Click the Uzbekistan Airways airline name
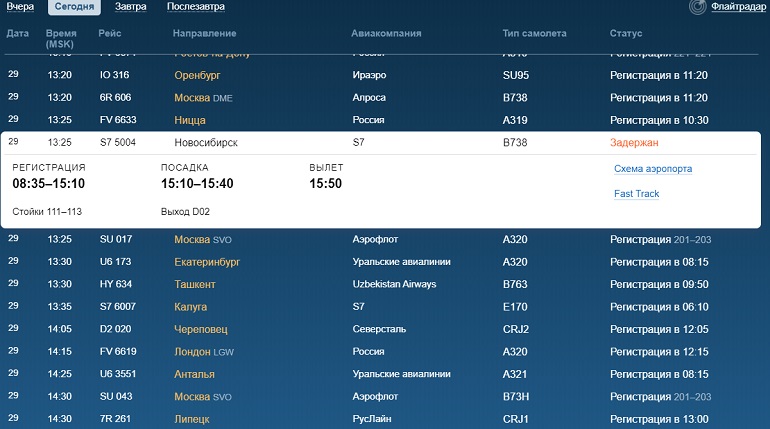The height and width of the screenshot is (429, 770). point(394,284)
